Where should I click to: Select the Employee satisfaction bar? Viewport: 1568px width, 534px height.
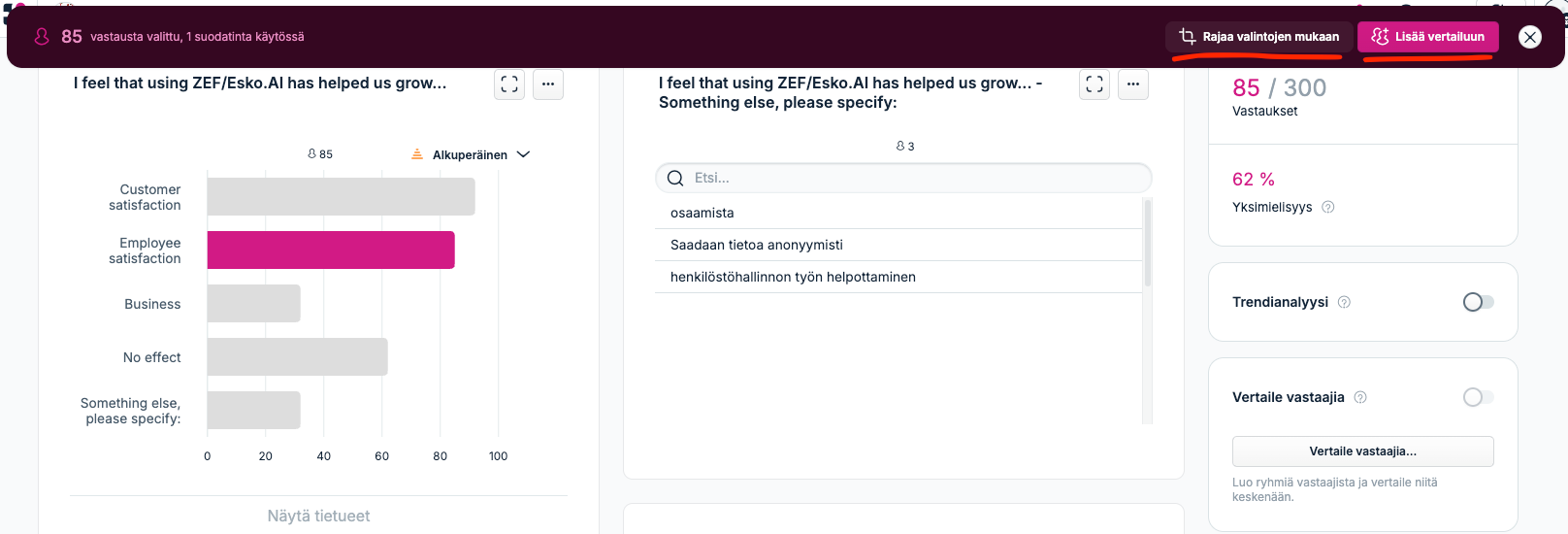(x=331, y=250)
